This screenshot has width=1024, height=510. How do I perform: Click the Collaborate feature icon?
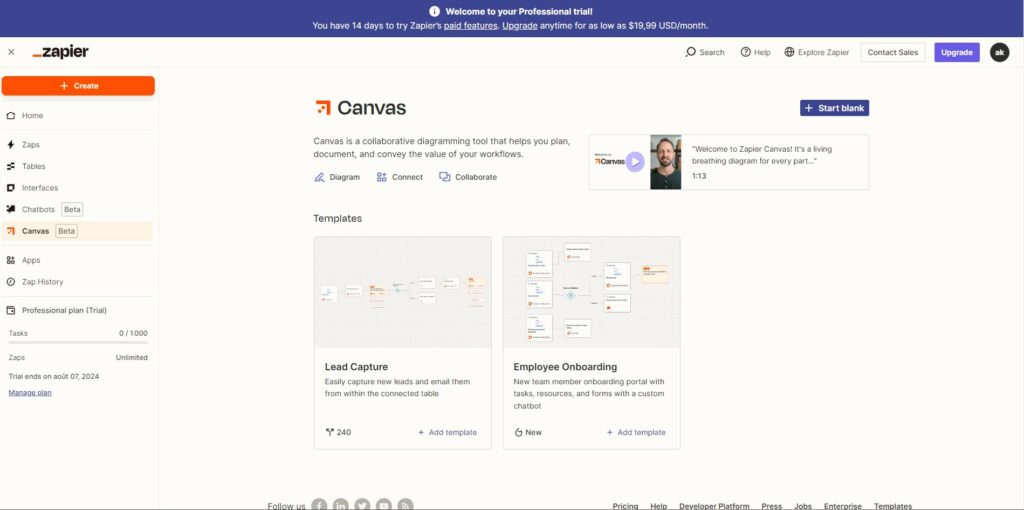tap(445, 177)
